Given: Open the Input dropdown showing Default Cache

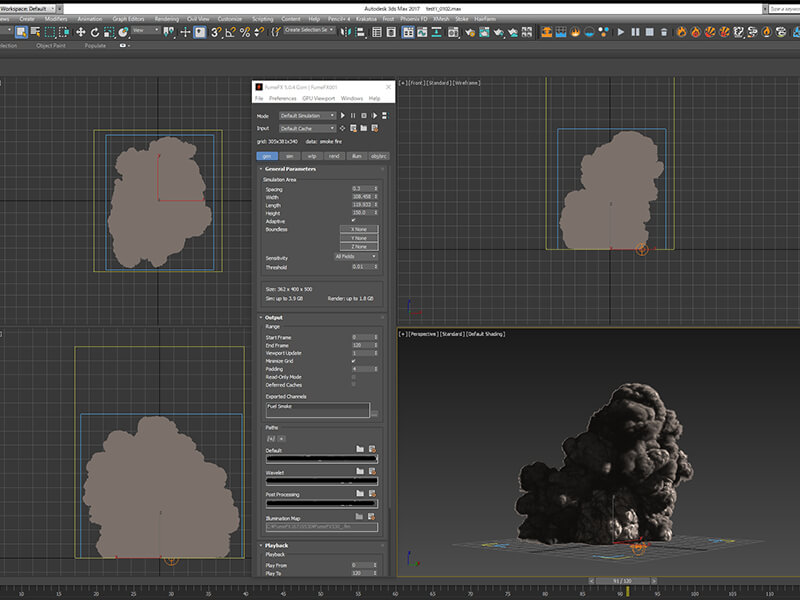Looking at the screenshot, I should pyautogui.click(x=306, y=128).
